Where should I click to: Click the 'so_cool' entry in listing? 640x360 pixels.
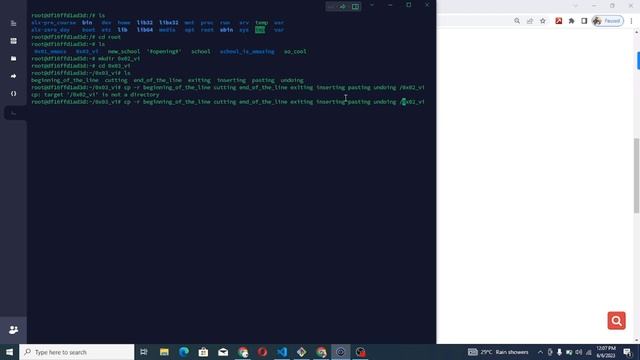point(295,51)
